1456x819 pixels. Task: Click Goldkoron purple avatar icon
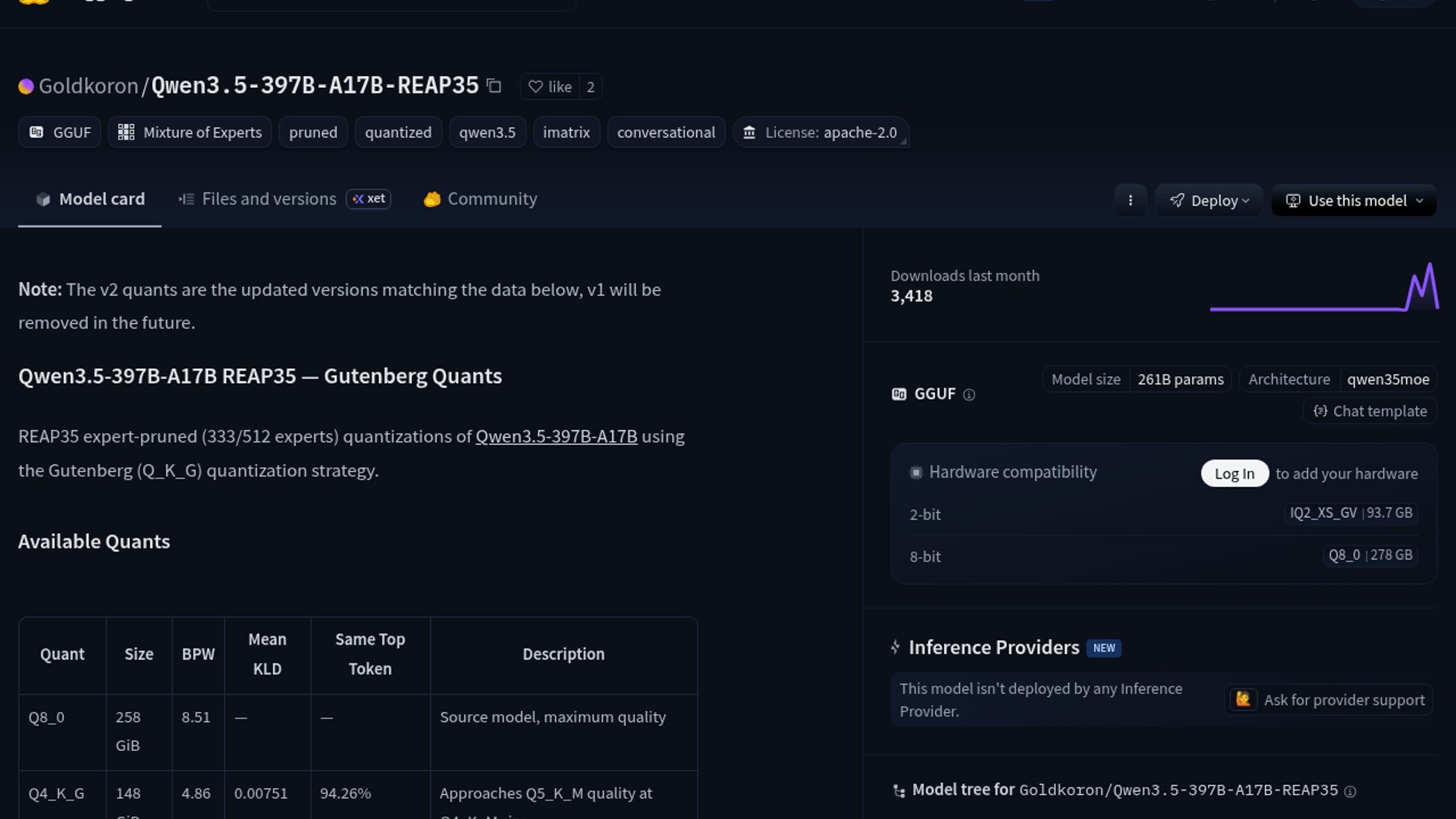click(x=26, y=86)
